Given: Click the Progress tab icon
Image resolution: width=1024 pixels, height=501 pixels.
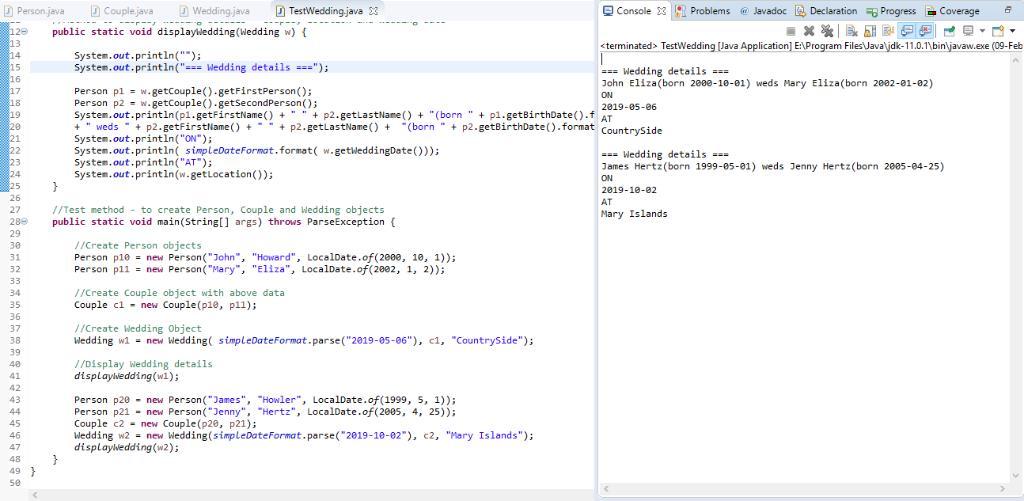Looking at the screenshot, I should coord(871,11).
